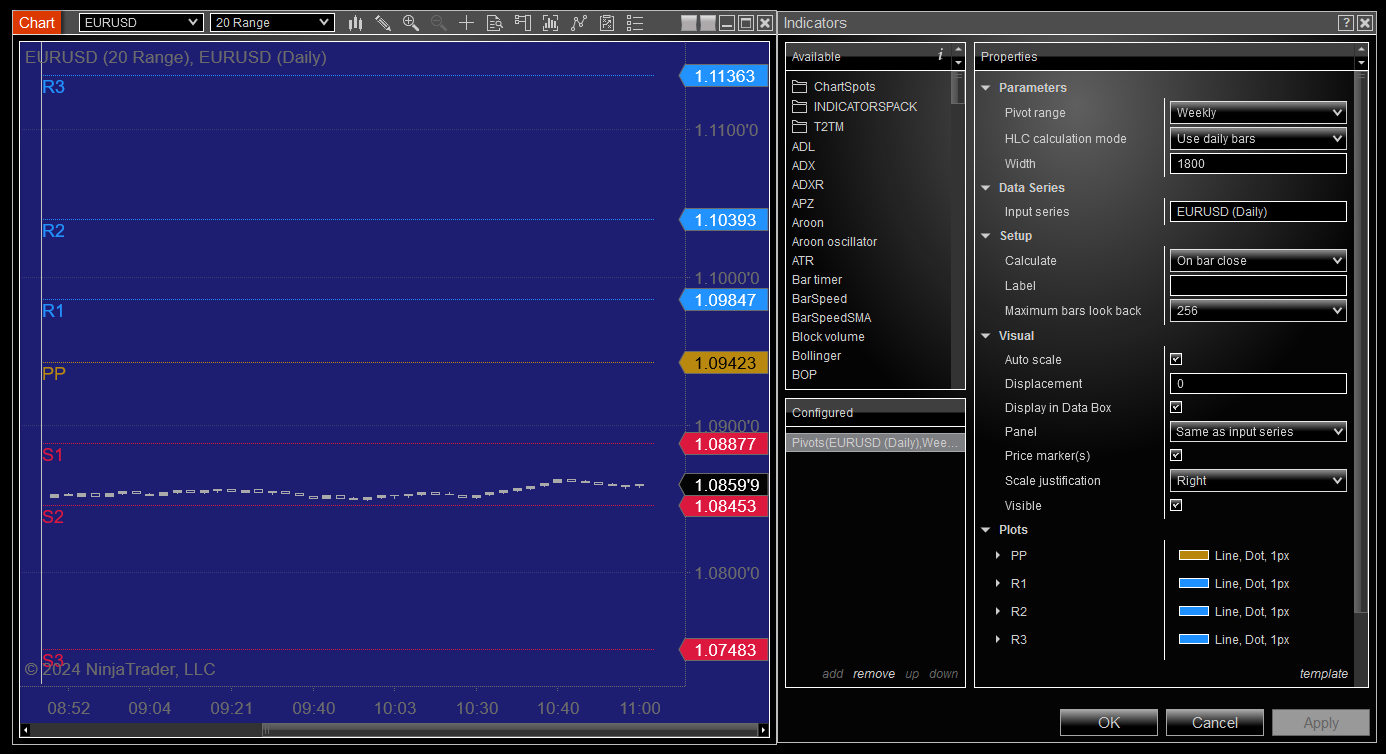Viewport: 1386px width, 754px height.
Task: Toggle the Display in Data Box checkbox
Action: pos(1176,407)
